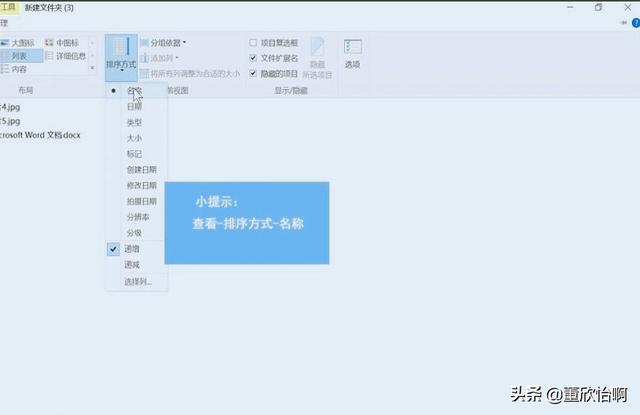Switch to 列表 (List) layout
Image resolution: width=640 pixels, height=415 pixels.
[x=20, y=57]
